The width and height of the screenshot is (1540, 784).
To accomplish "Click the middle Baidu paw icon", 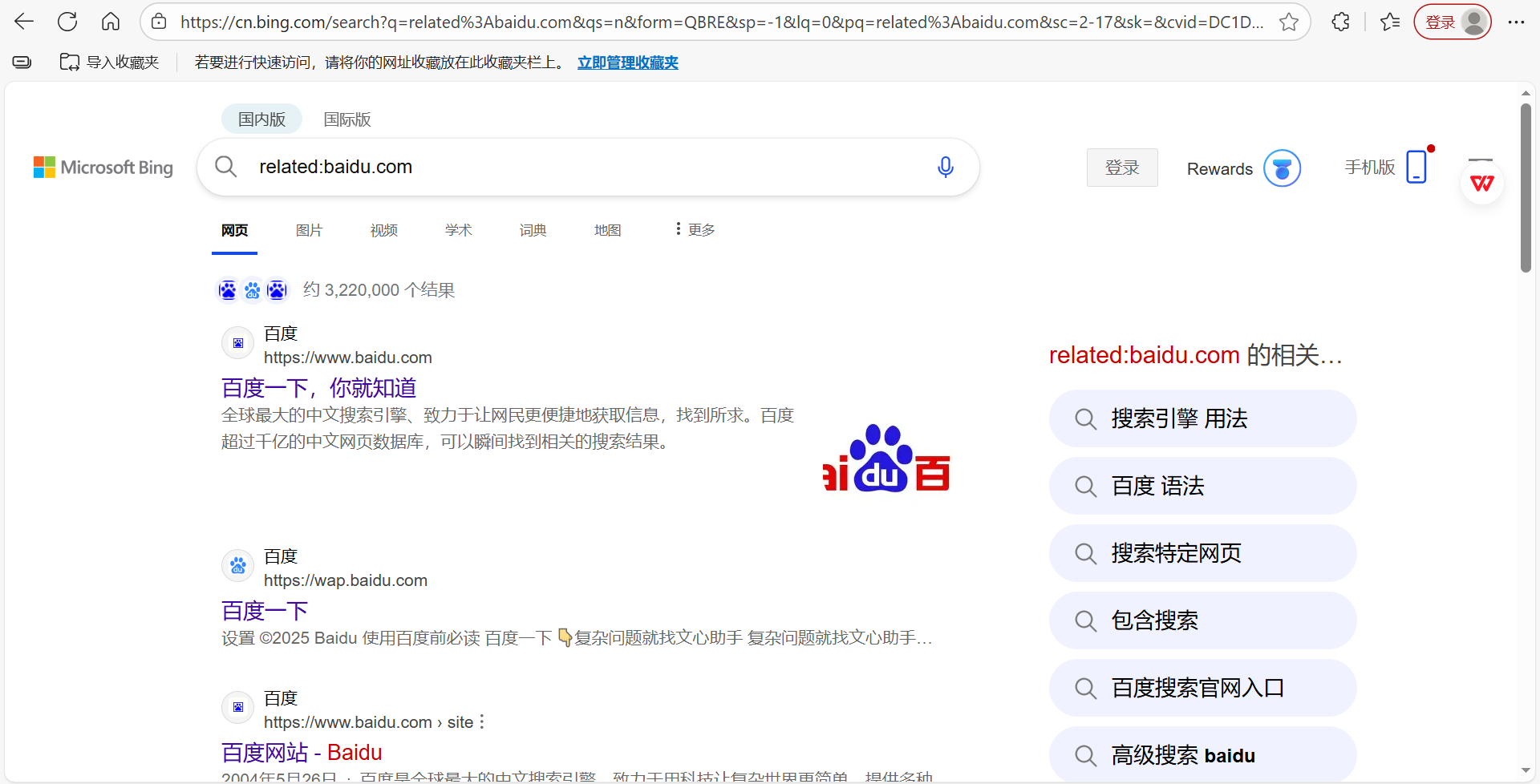I will click(x=252, y=289).
